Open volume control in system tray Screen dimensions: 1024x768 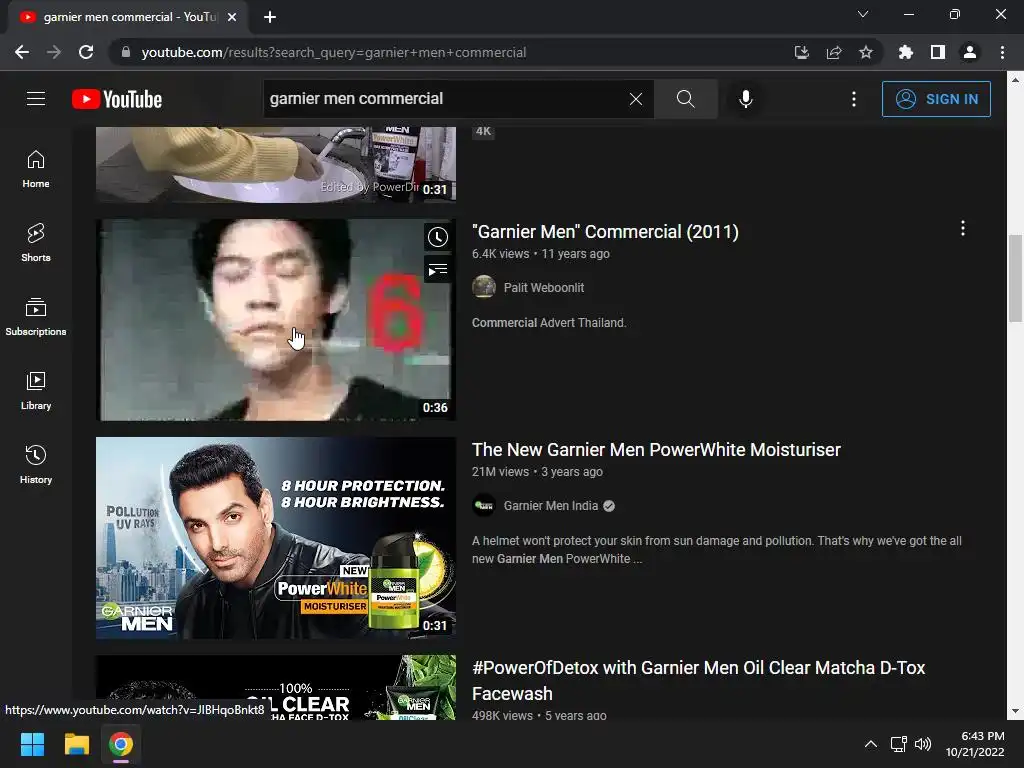923,744
